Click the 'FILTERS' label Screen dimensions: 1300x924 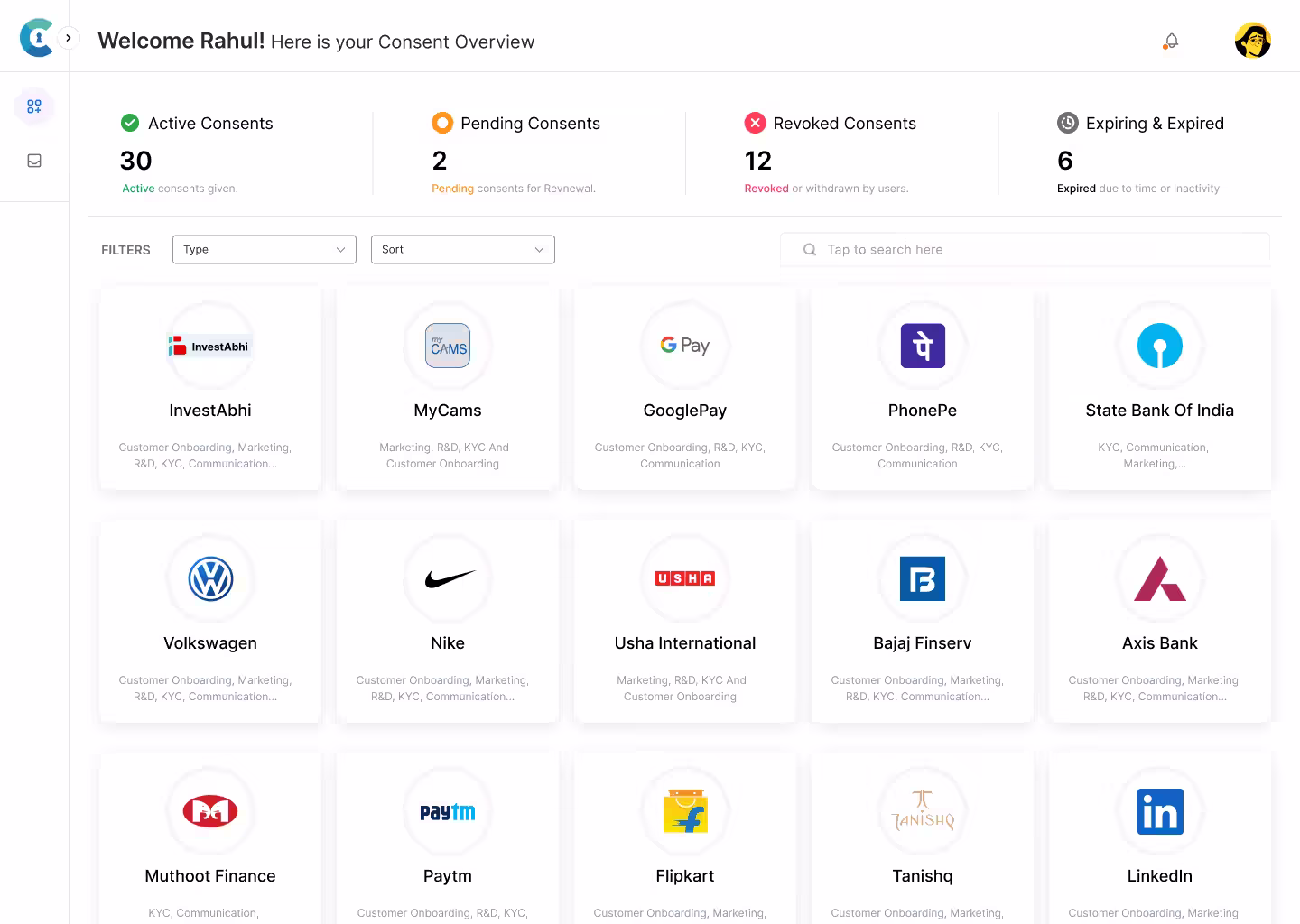click(x=125, y=250)
